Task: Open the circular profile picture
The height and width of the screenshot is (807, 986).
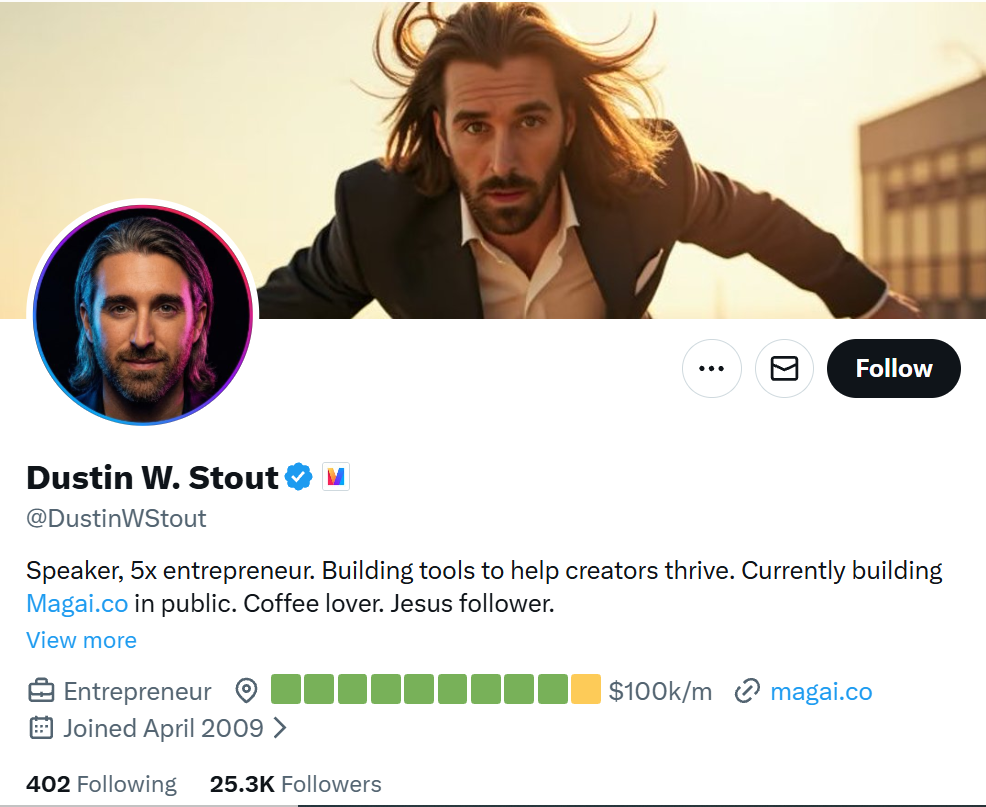Action: coord(143,312)
